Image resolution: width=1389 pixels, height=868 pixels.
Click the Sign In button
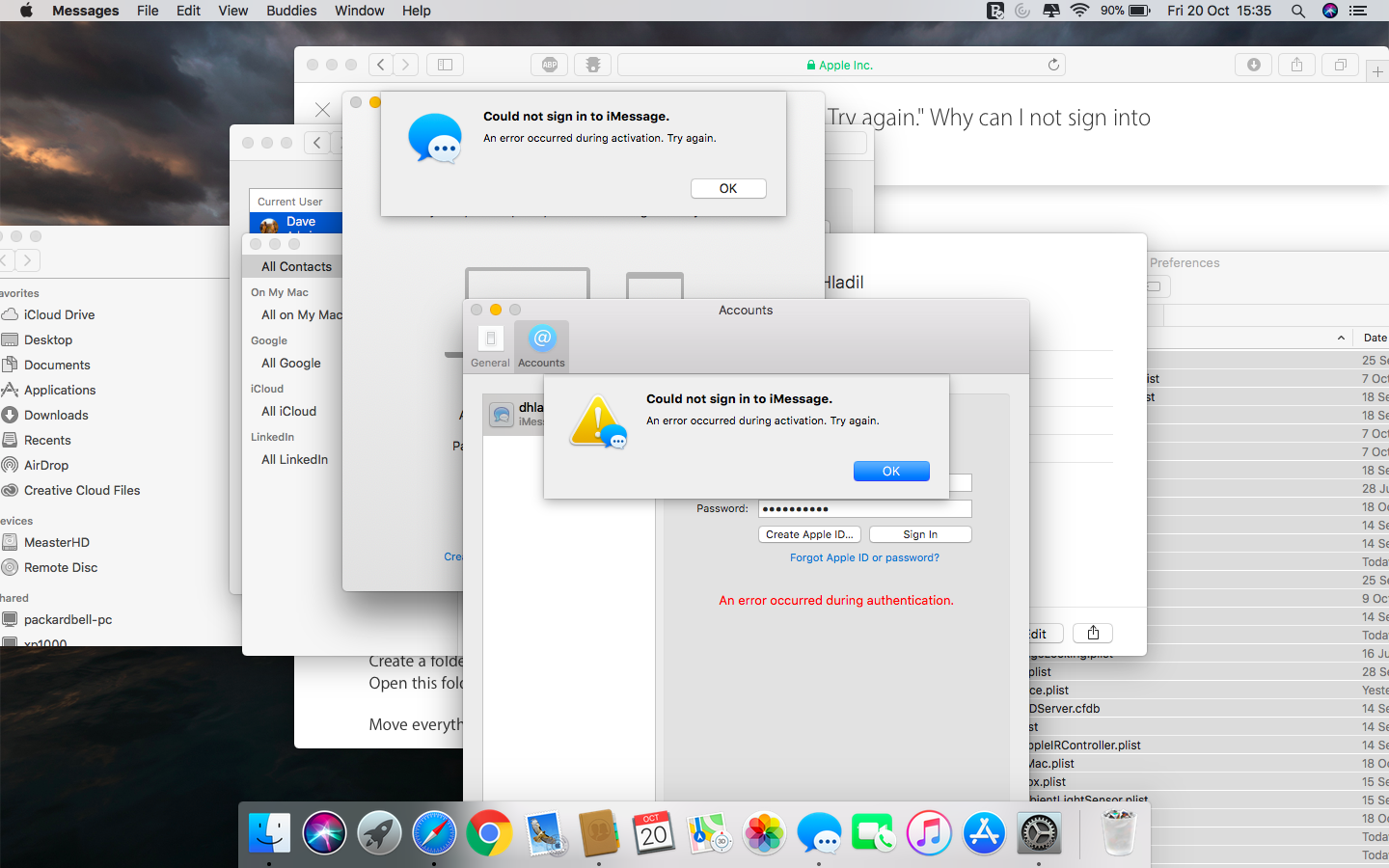(920, 534)
